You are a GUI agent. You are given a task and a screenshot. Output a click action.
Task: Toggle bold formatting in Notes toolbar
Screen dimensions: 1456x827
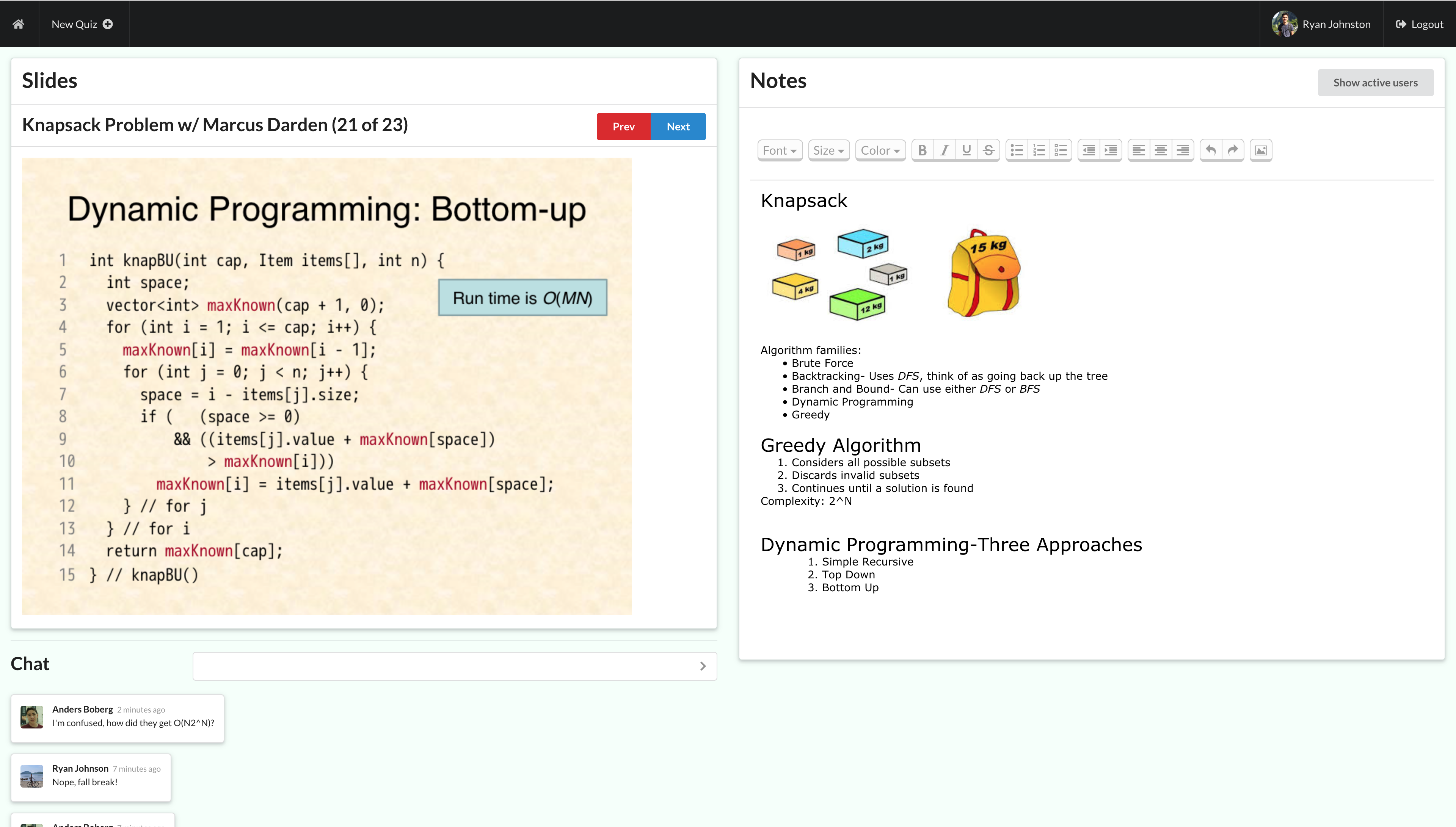[923, 150]
